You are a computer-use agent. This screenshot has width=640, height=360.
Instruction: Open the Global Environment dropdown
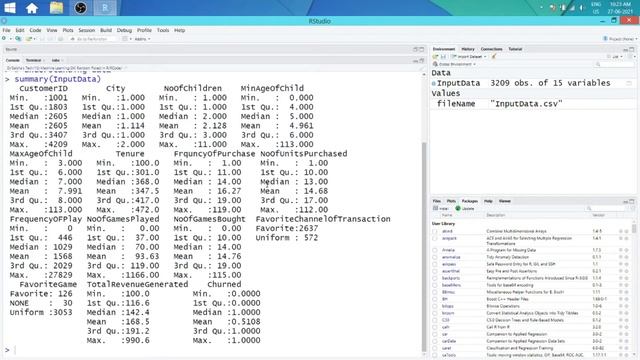tap(454, 64)
